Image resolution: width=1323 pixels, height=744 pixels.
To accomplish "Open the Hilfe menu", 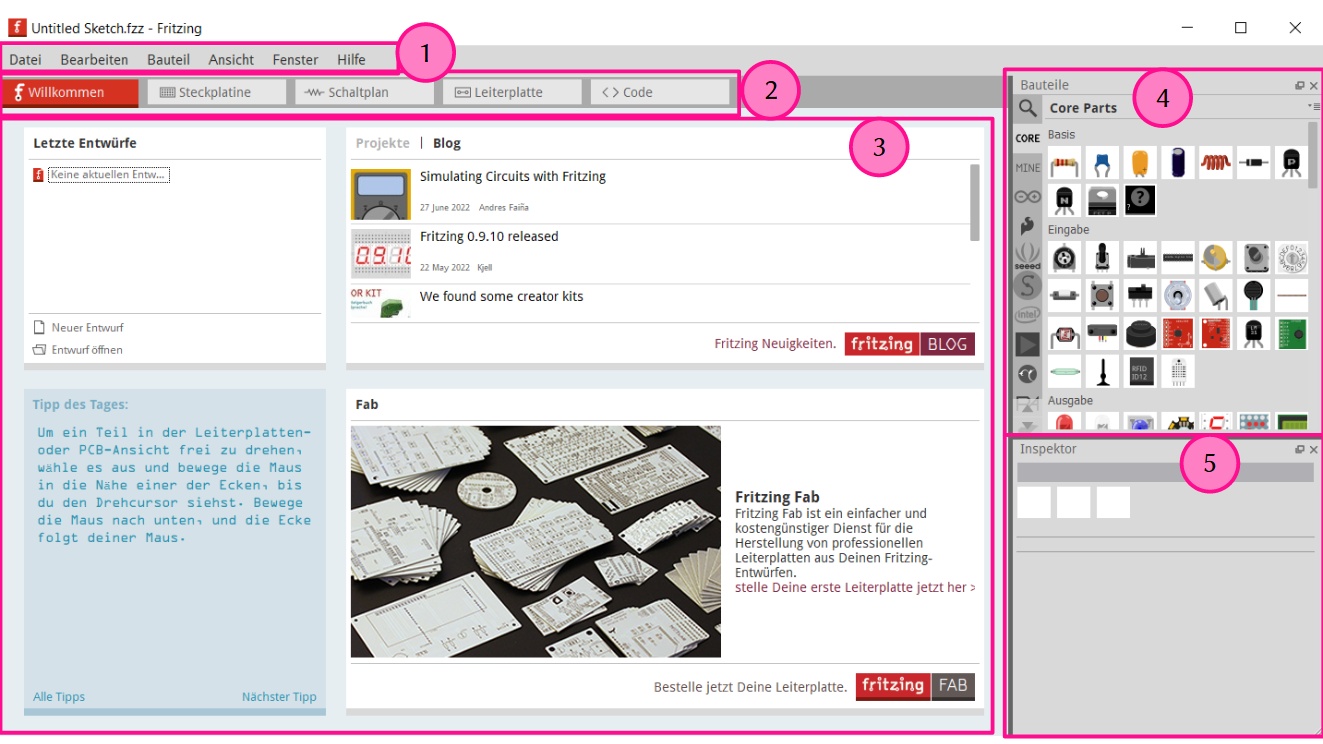I will 351,60.
